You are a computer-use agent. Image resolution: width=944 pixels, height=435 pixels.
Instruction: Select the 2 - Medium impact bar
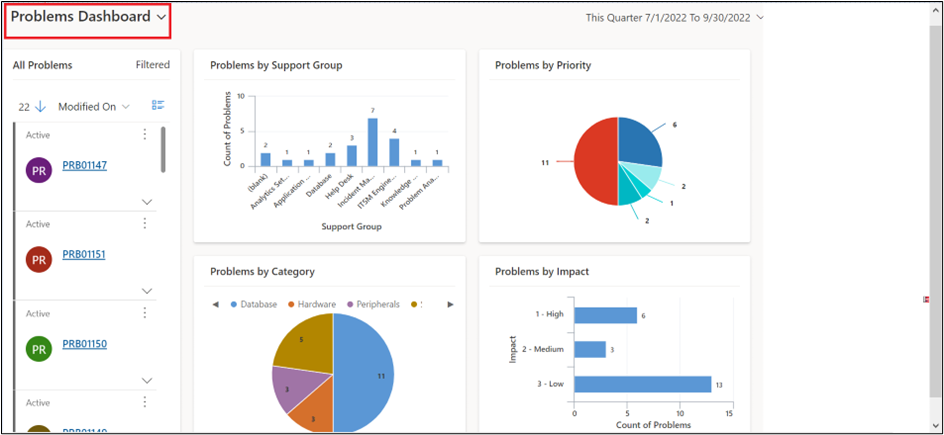pyautogui.click(x=590, y=350)
